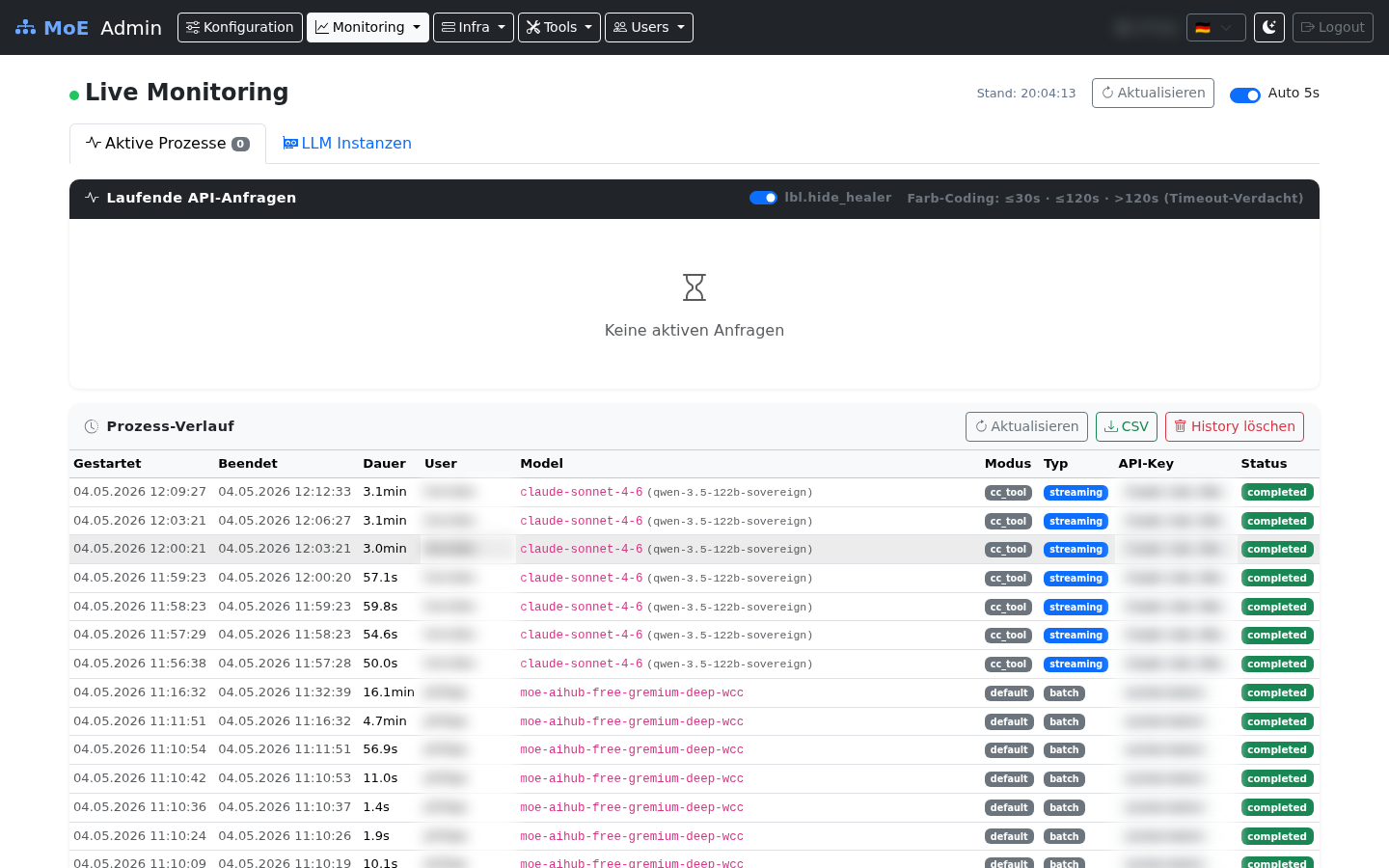
Task: Click the cc_tool badge in the 12:00:21 row
Action: pos(1009,550)
